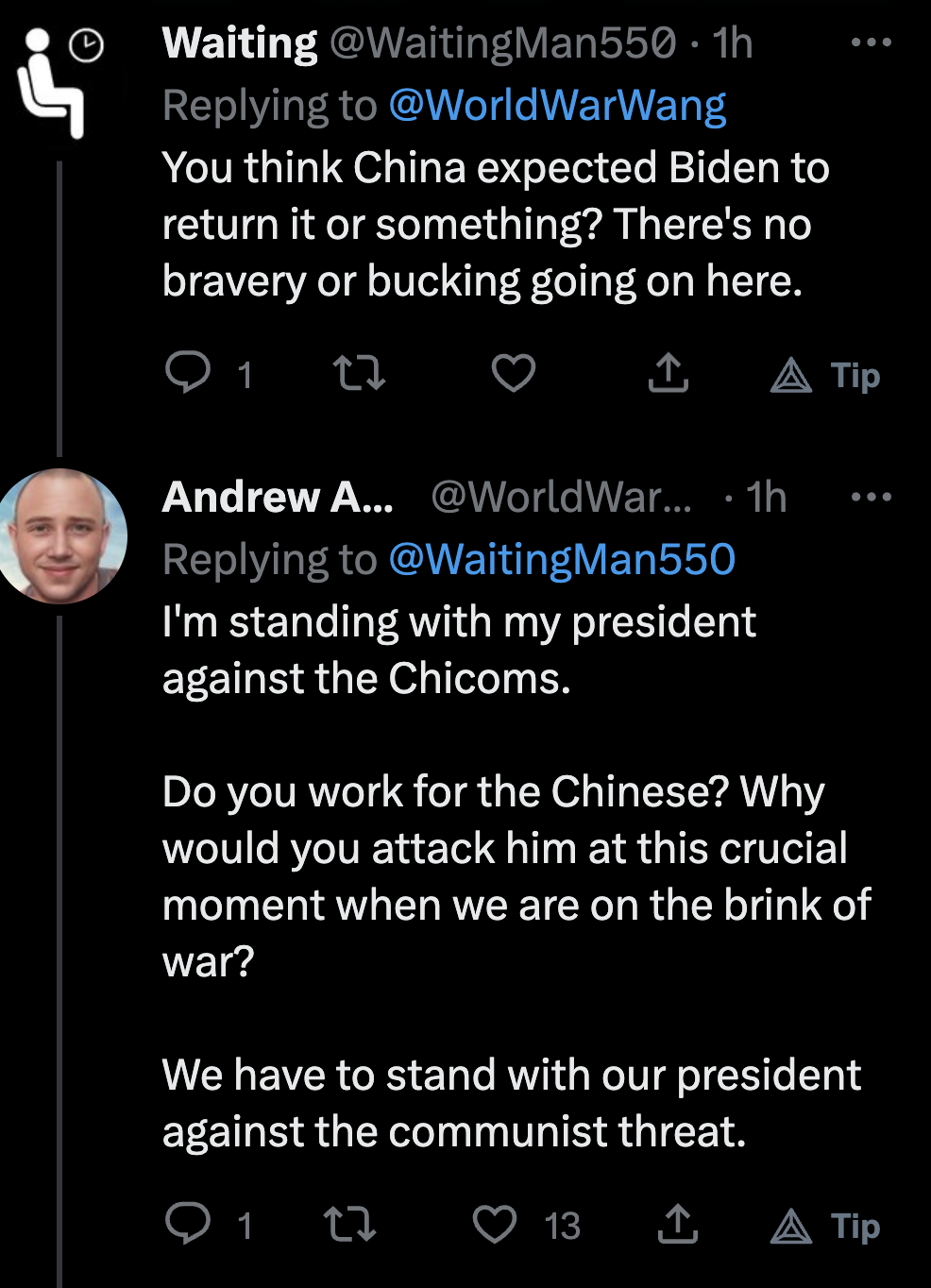Image resolution: width=931 pixels, height=1288 pixels.
Task: Share Andrew's tweet
Action: point(677,1224)
